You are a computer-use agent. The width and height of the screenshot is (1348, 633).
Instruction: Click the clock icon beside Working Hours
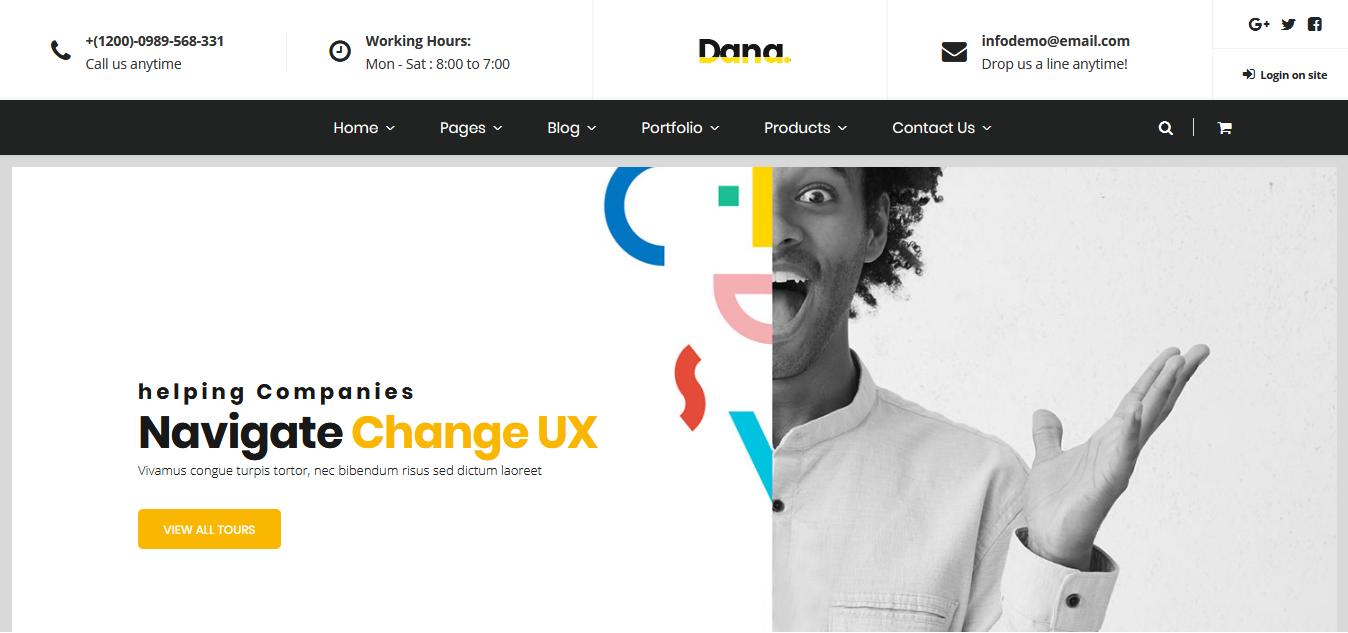coord(340,50)
